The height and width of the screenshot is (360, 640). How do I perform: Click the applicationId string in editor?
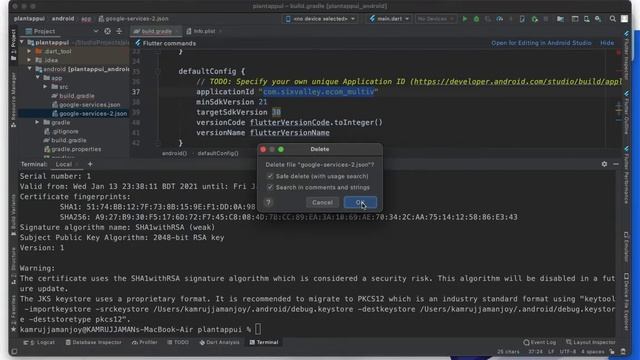point(318,92)
